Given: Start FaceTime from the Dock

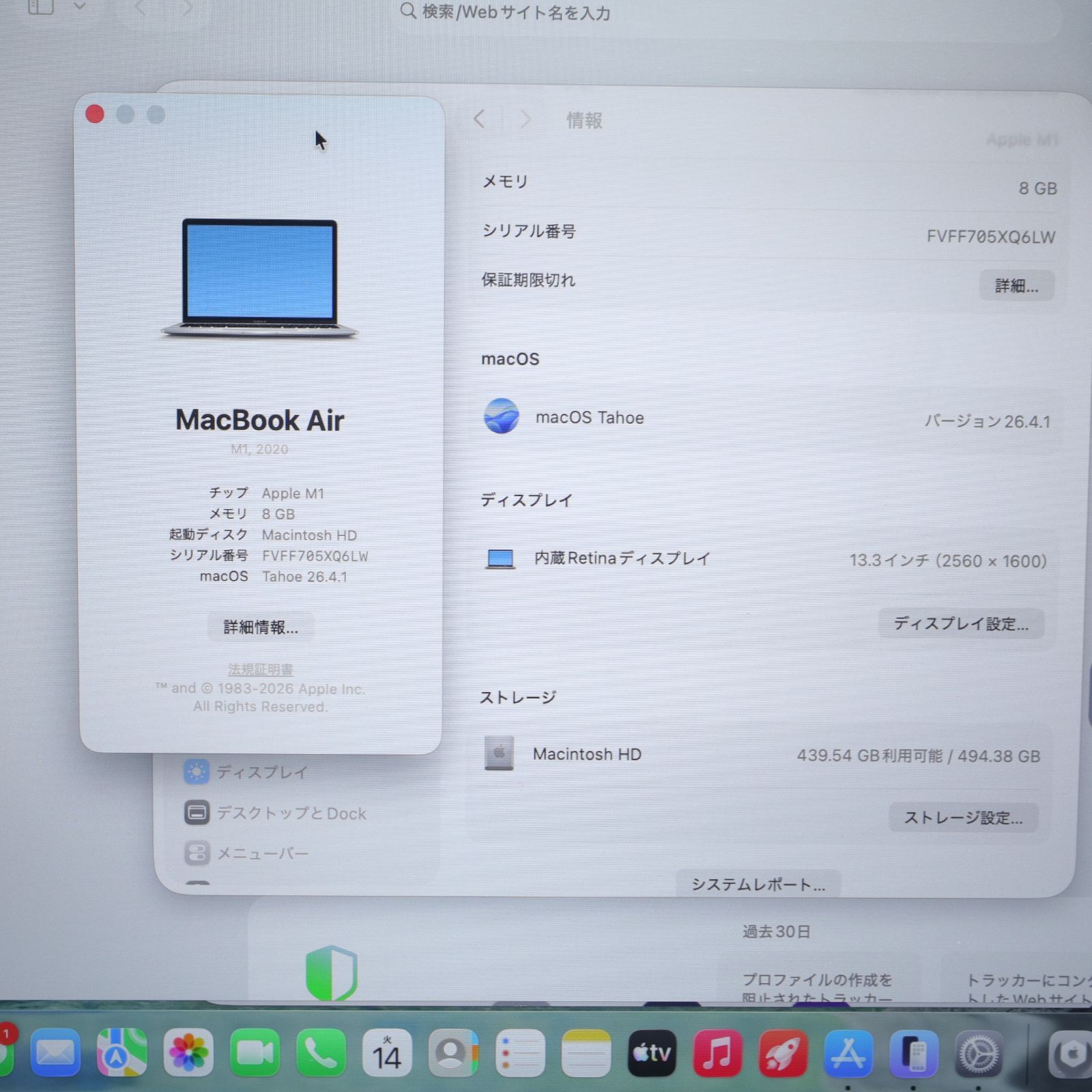Looking at the screenshot, I should (x=254, y=1053).
